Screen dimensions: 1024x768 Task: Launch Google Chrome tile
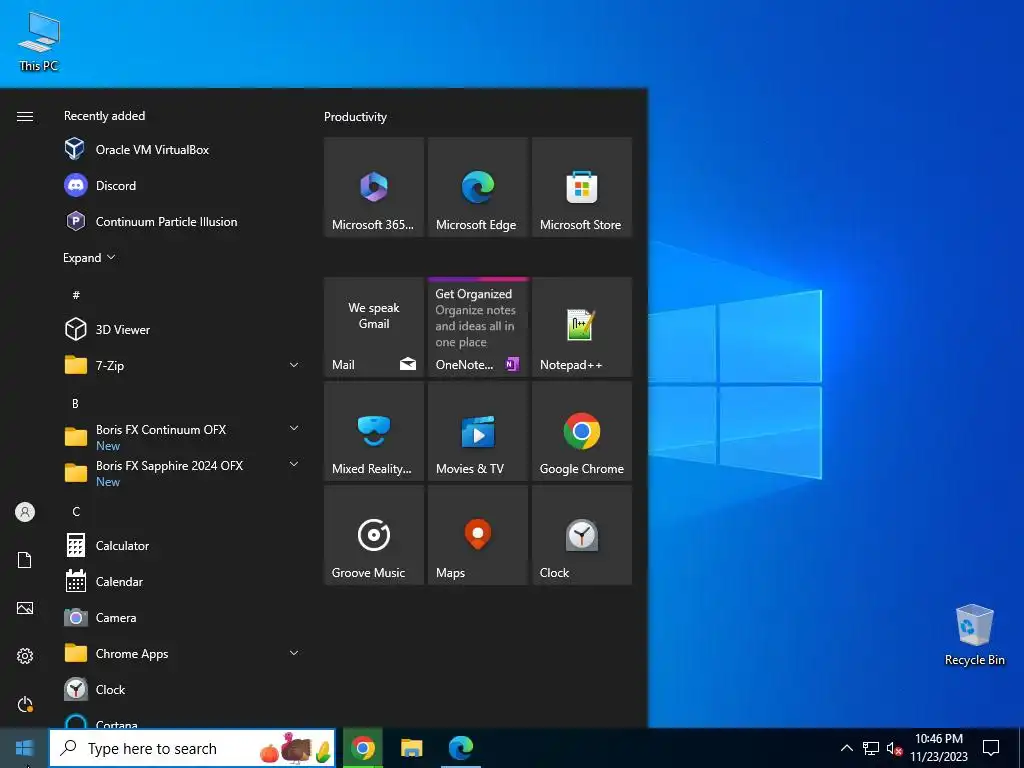click(582, 431)
